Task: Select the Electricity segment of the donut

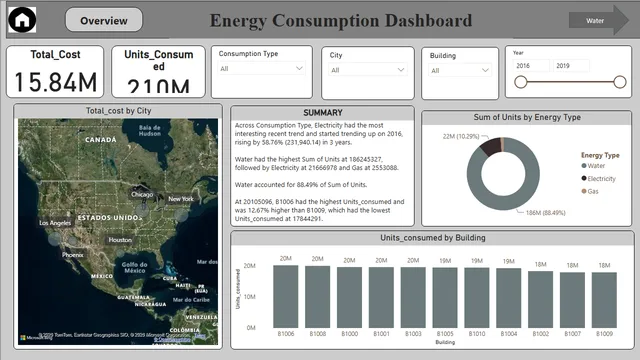Action: tap(491, 147)
